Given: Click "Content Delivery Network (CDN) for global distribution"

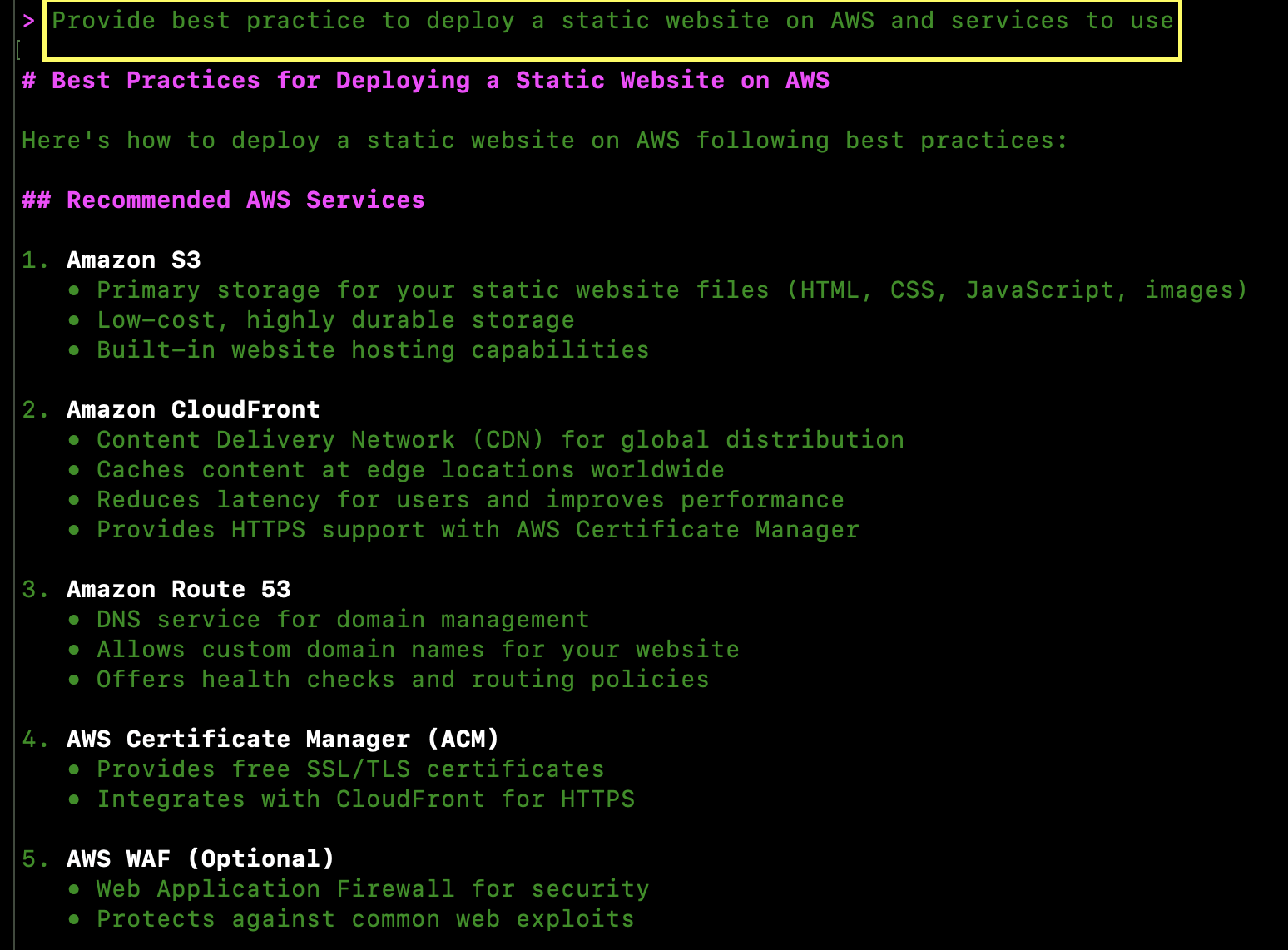Looking at the screenshot, I should tap(500, 440).
